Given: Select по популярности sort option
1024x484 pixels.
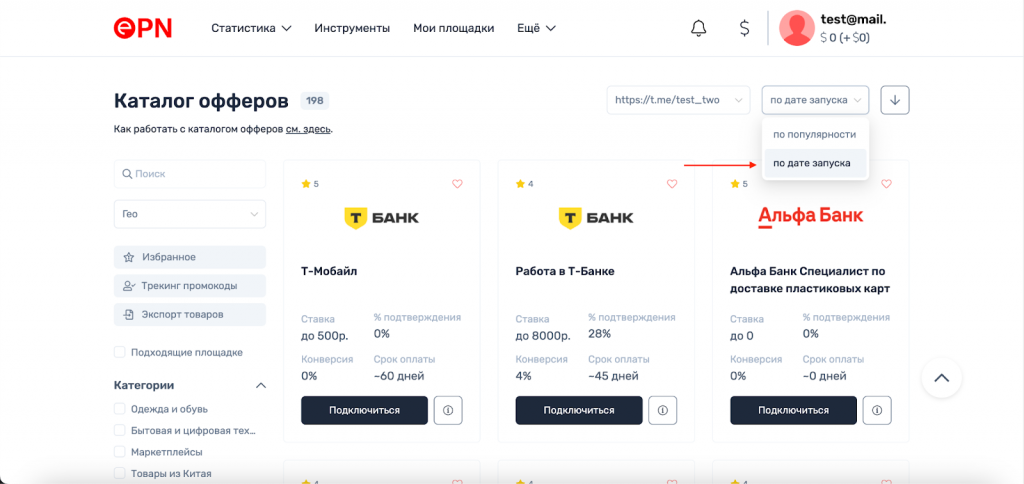Looking at the screenshot, I should 814,134.
